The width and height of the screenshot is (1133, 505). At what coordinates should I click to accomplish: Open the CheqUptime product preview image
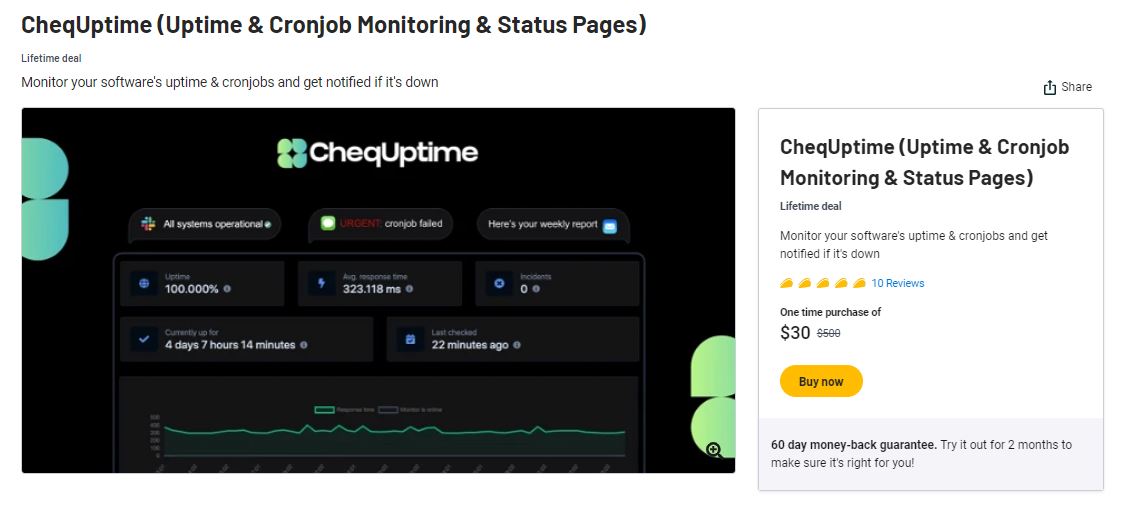[378, 290]
